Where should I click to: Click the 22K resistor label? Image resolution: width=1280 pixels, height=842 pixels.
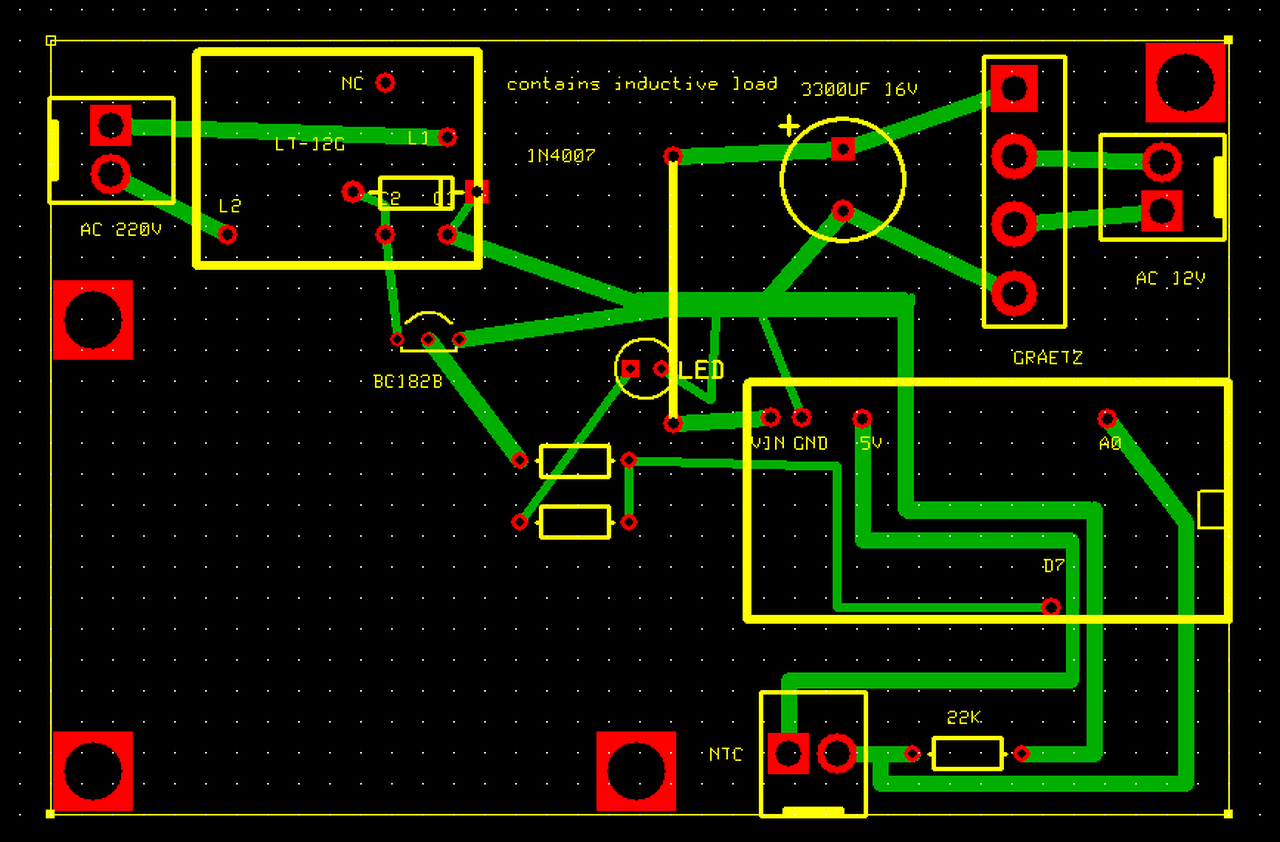click(964, 718)
